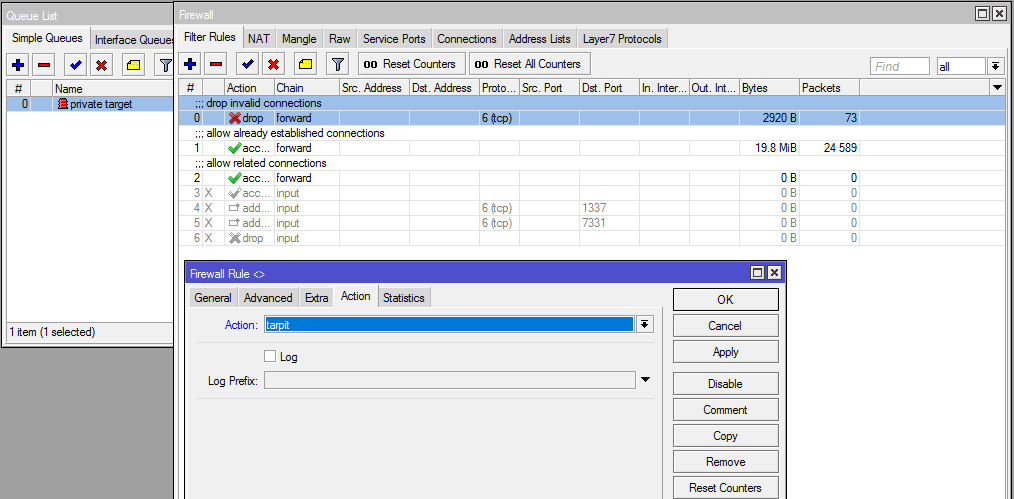Open the Address Lists tab

point(540,39)
